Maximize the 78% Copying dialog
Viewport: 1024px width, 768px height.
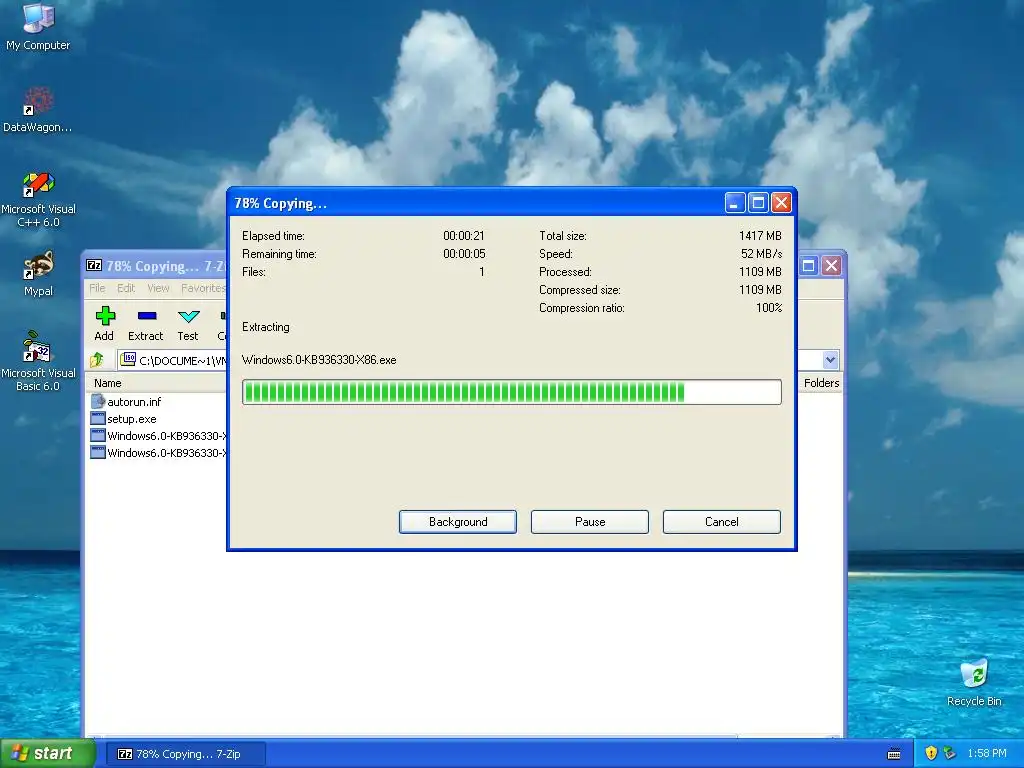point(758,203)
